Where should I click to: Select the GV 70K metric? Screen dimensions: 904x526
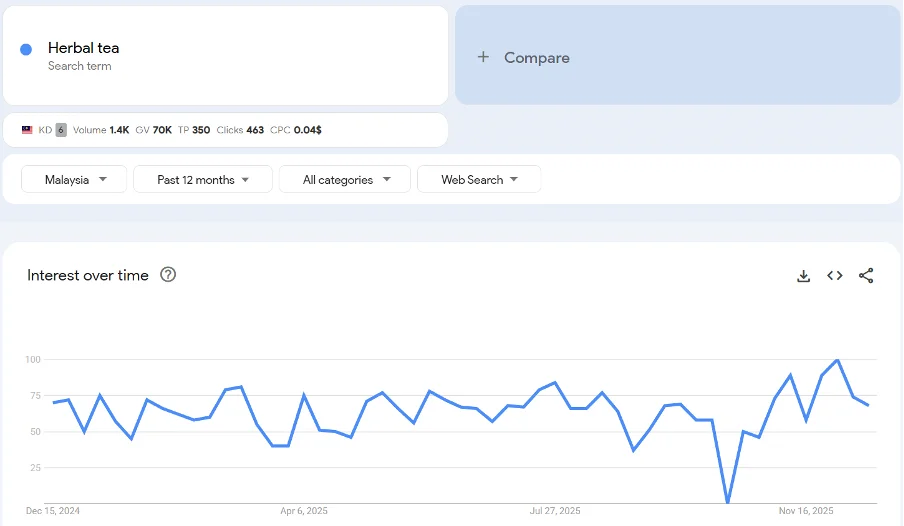(x=154, y=130)
